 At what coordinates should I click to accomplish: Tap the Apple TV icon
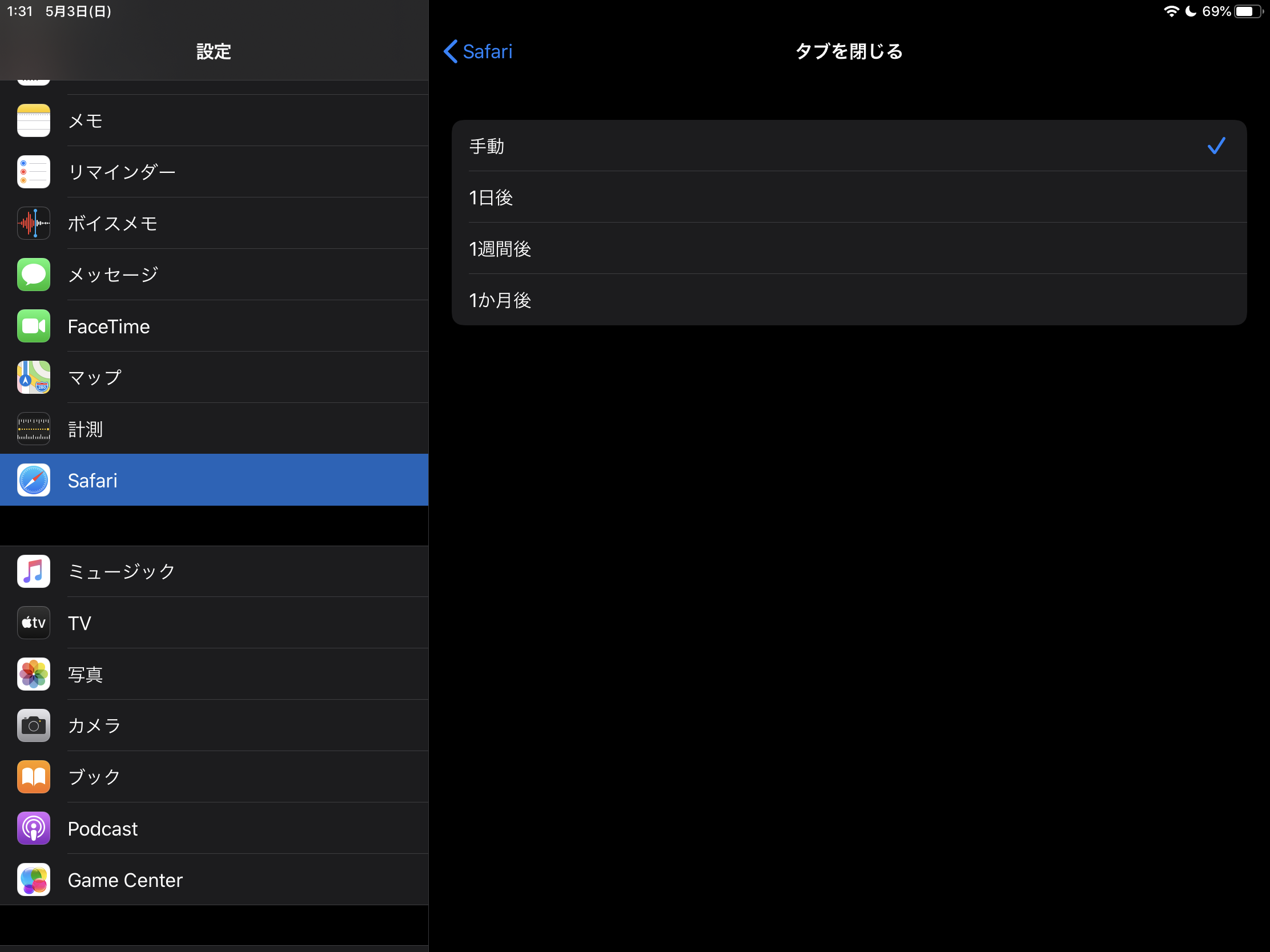click(x=33, y=623)
